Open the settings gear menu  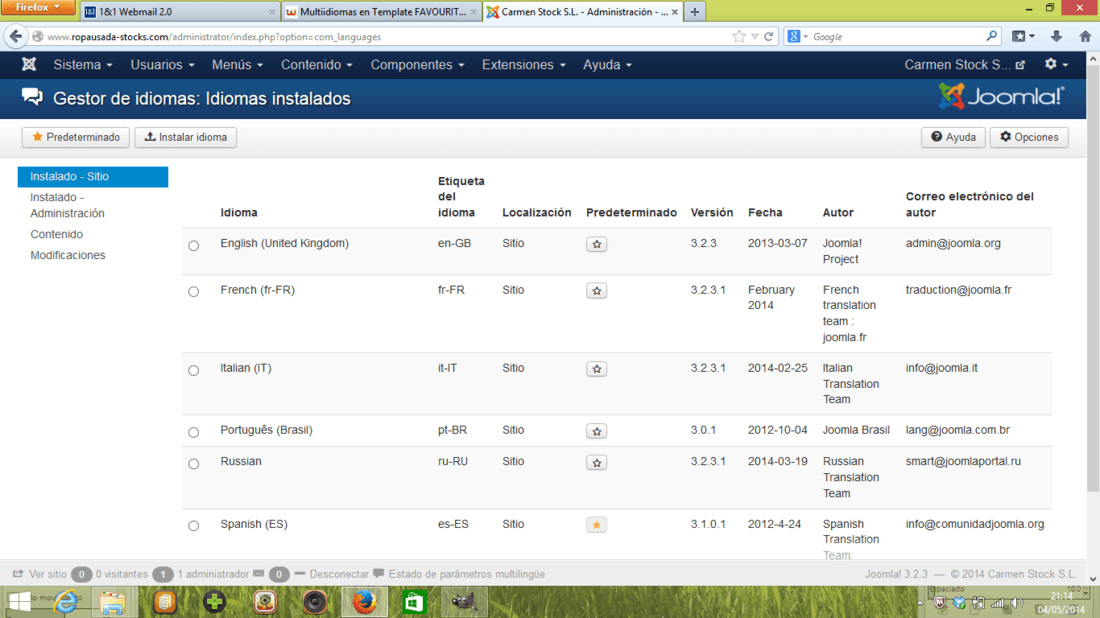point(1056,64)
